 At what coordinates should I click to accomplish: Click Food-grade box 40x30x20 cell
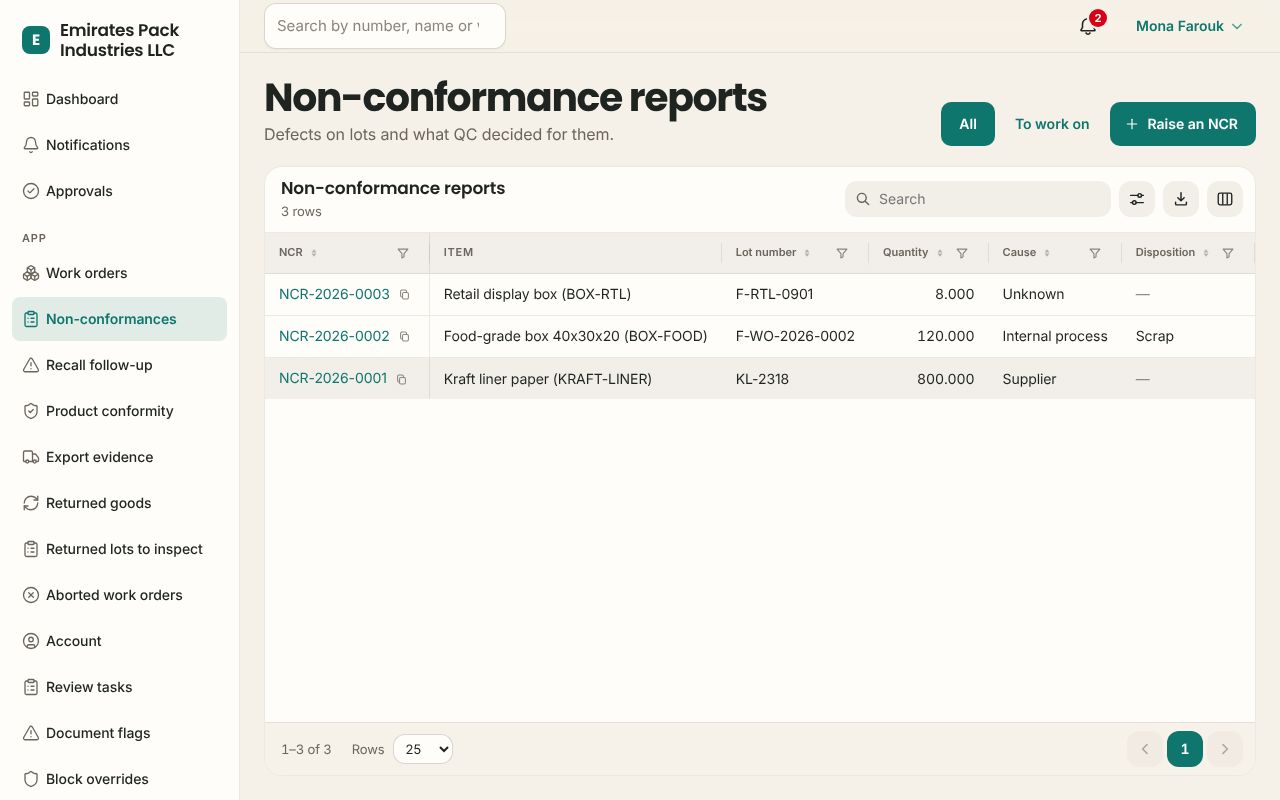click(x=575, y=336)
